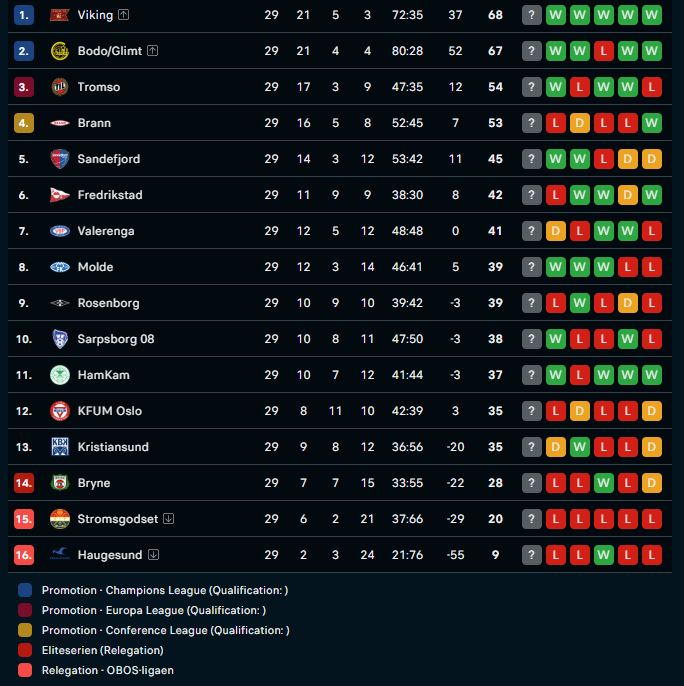Click the Tromso team badge
Image resolution: width=684 pixels, height=686 pixels.
[x=59, y=87]
